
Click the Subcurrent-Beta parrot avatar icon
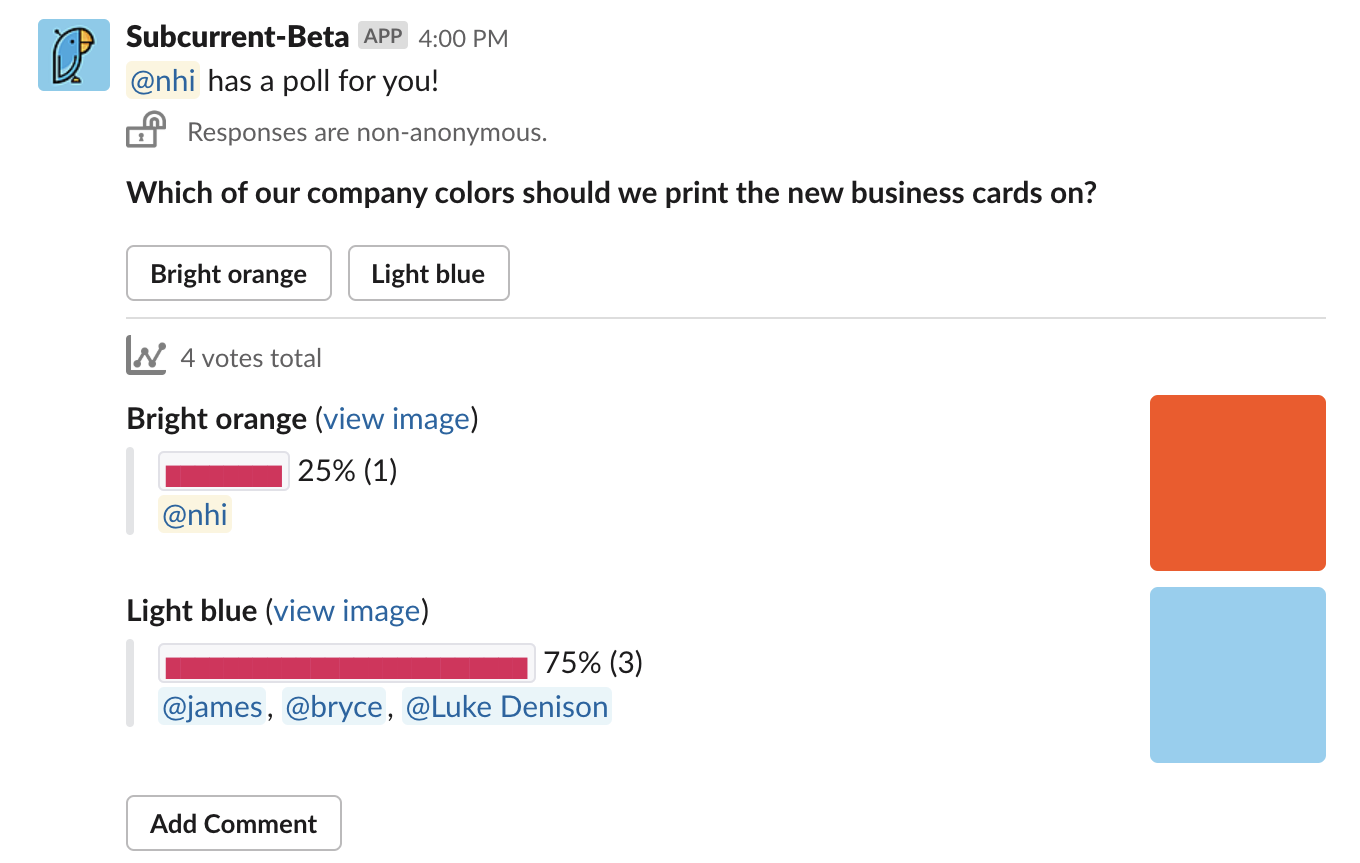point(74,55)
